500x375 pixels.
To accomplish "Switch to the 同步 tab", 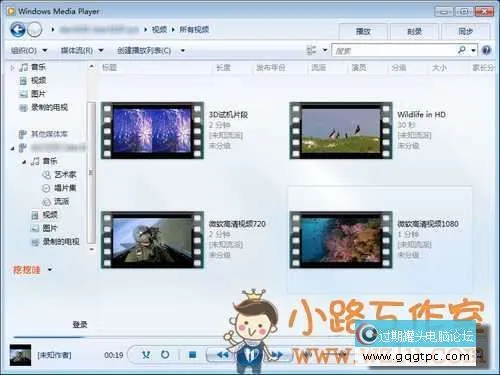I will (x=466, y=32).
